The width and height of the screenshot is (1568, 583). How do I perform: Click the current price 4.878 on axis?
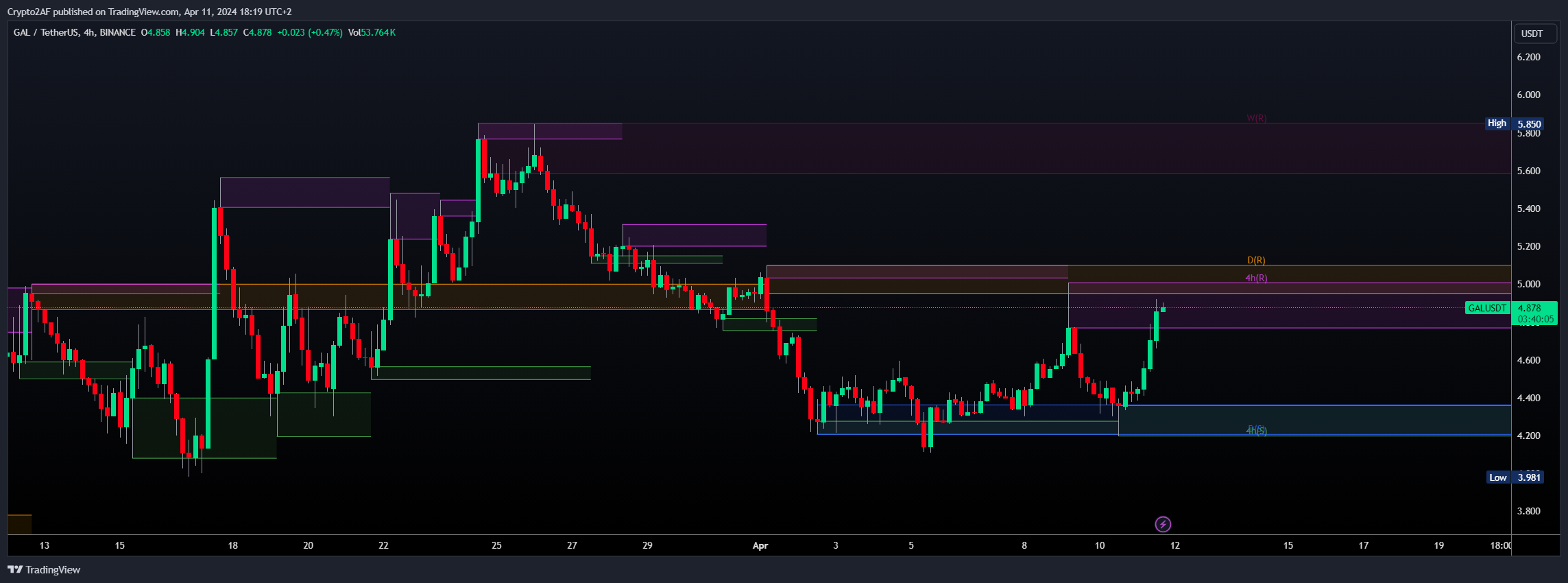1530,308
